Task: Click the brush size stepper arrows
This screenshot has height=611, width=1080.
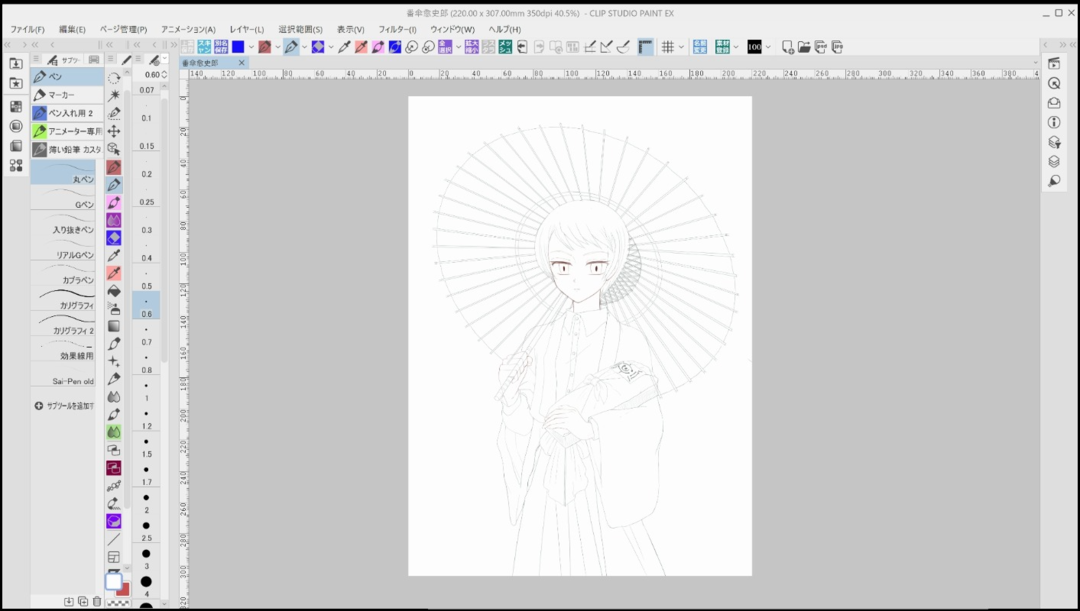Action: point(164,75)
